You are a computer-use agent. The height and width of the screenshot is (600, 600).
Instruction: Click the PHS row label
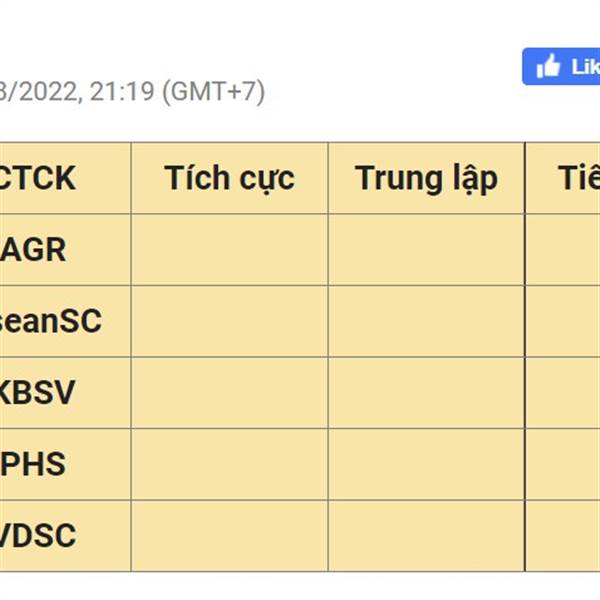[x=33, y=464]
